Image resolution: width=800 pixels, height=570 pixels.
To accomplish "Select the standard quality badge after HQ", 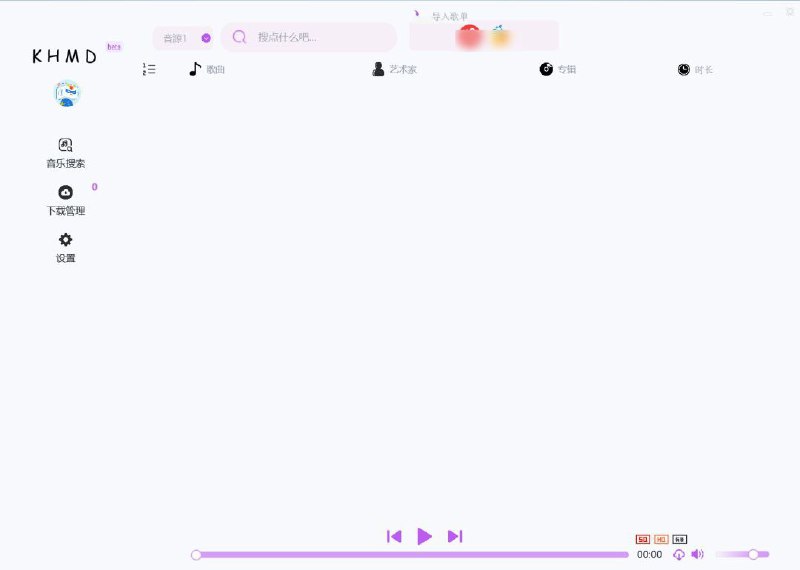I will 680,539.
